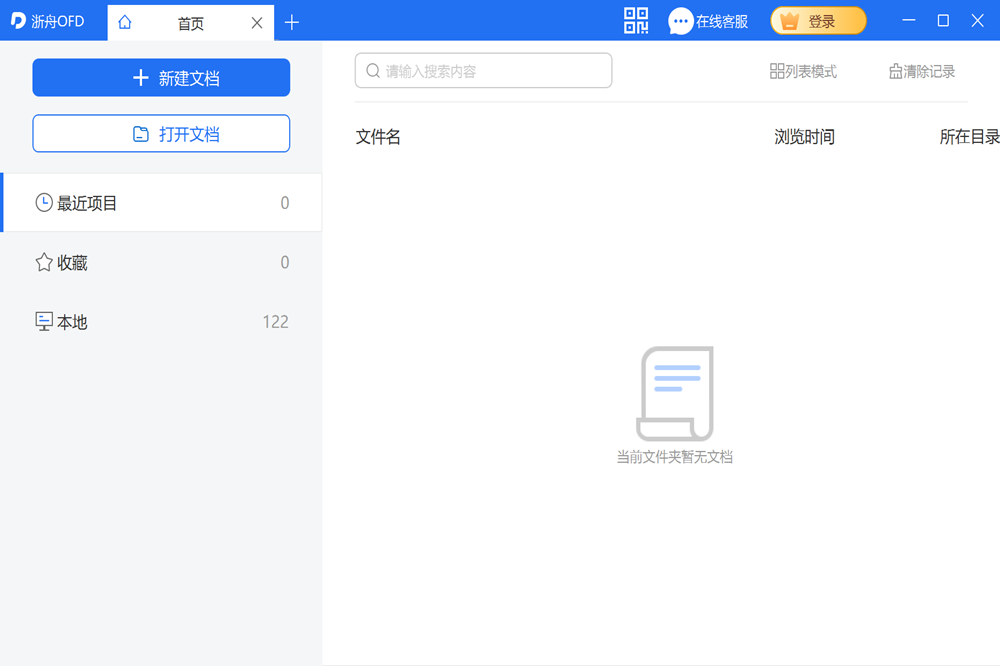Image resolution: width=1000 pixels, height=666 pixels.
Task: Sort by 浏览时间 column header
Action: (x=804, y=137)
